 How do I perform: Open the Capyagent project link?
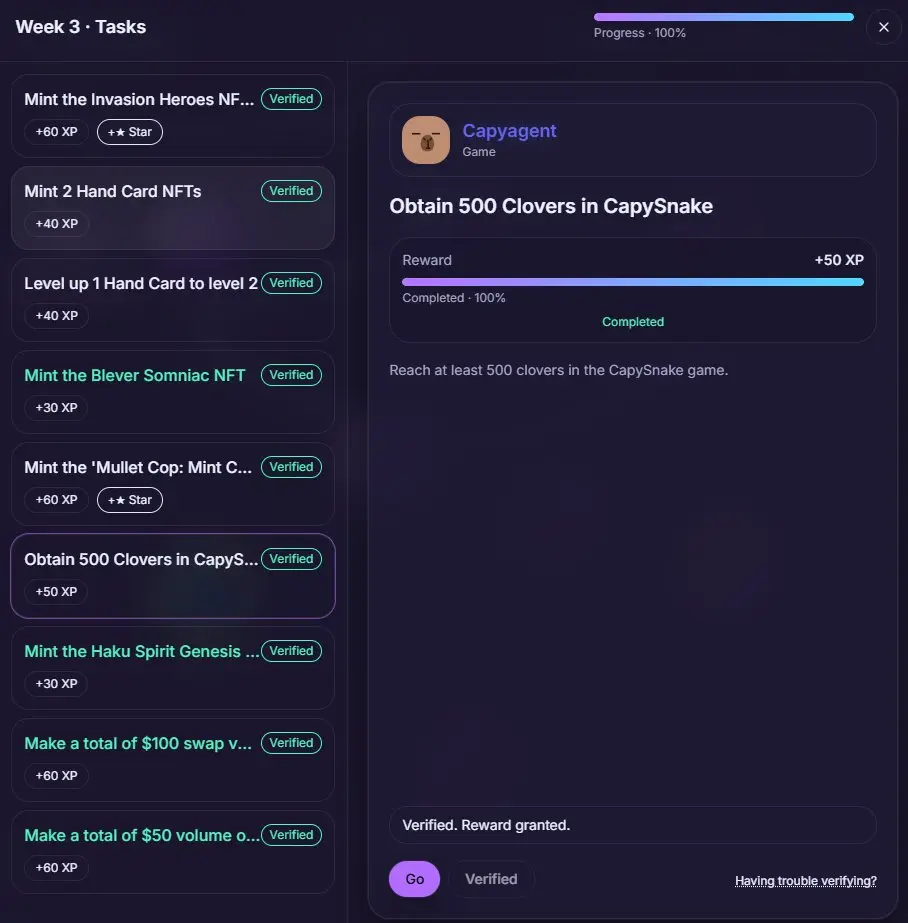tap(509, 131)
